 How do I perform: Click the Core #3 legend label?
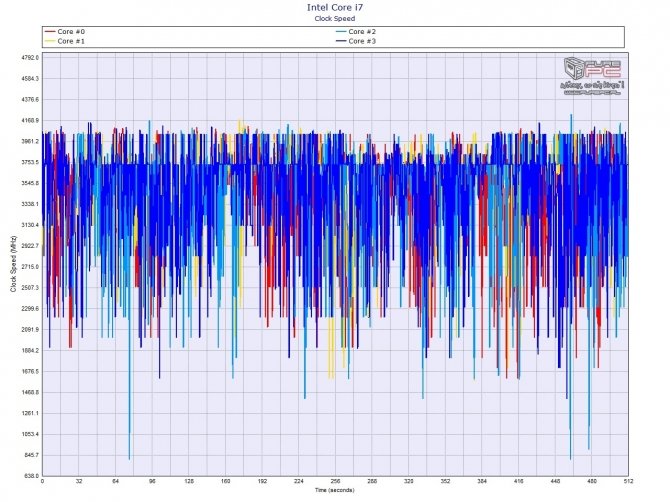point(362,41)
